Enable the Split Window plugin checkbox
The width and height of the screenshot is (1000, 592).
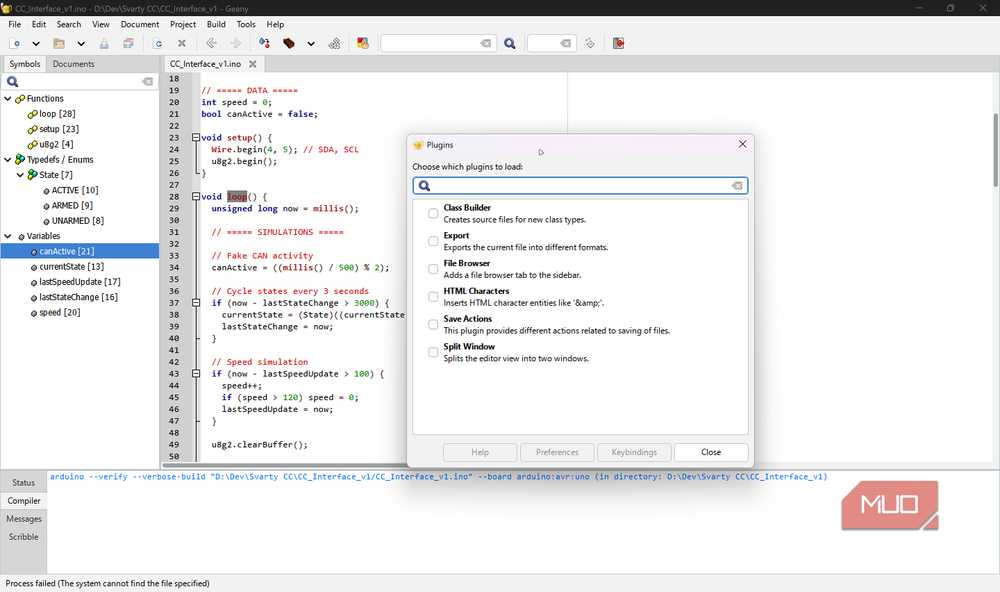tap(433, 352)
